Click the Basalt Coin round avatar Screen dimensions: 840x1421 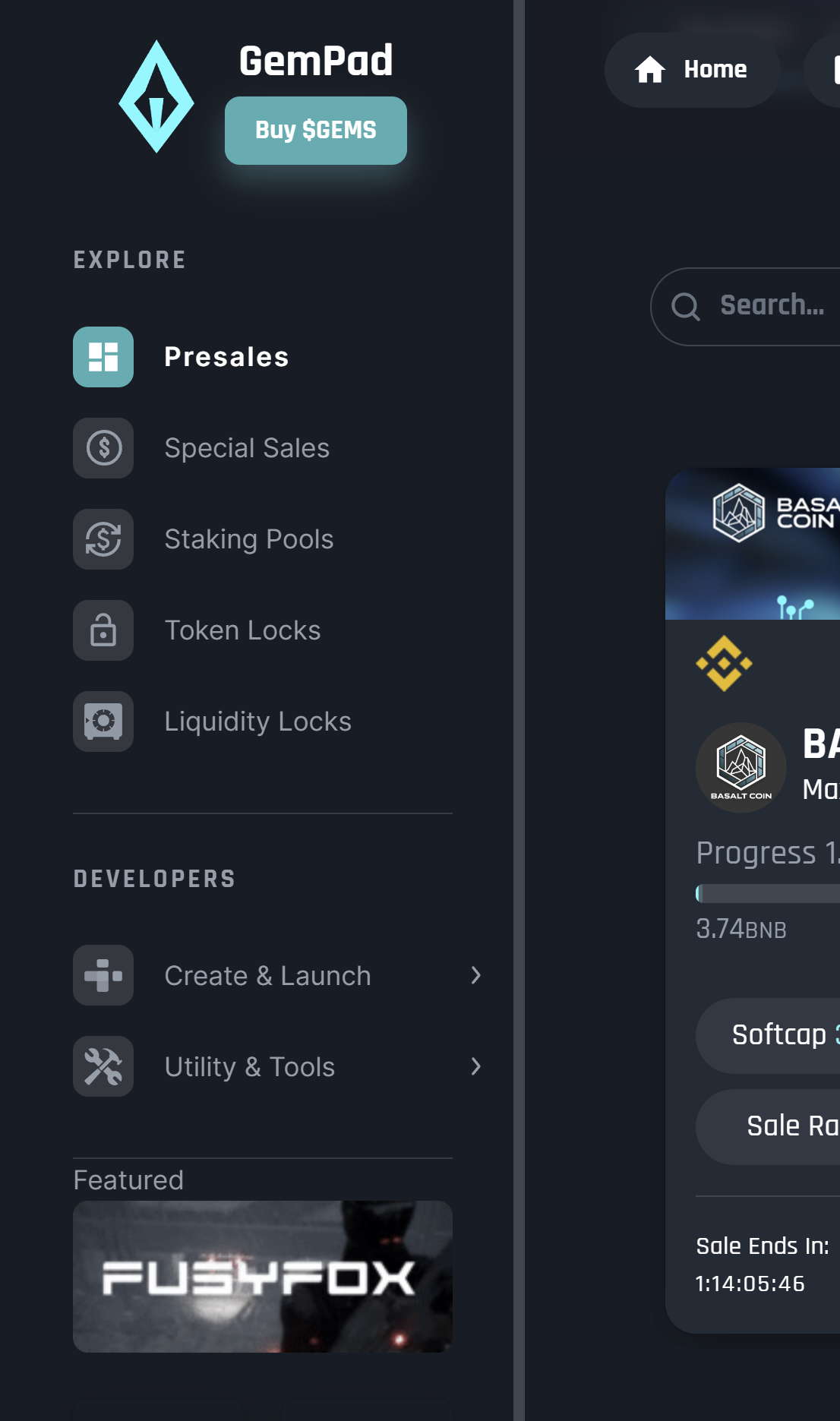(x=741, y=767)
